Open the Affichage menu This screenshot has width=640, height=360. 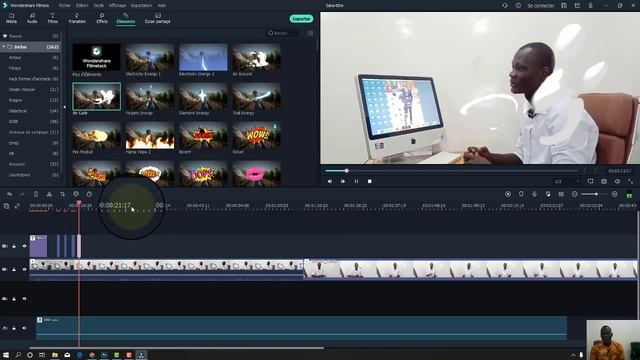click(x=118, y=5)
